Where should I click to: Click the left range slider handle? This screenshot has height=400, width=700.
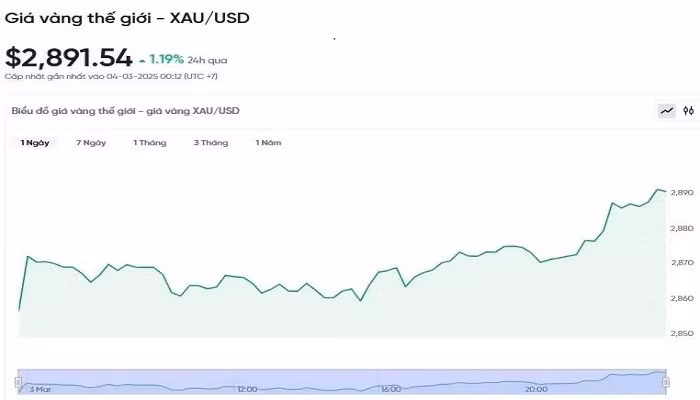[18, 379]
